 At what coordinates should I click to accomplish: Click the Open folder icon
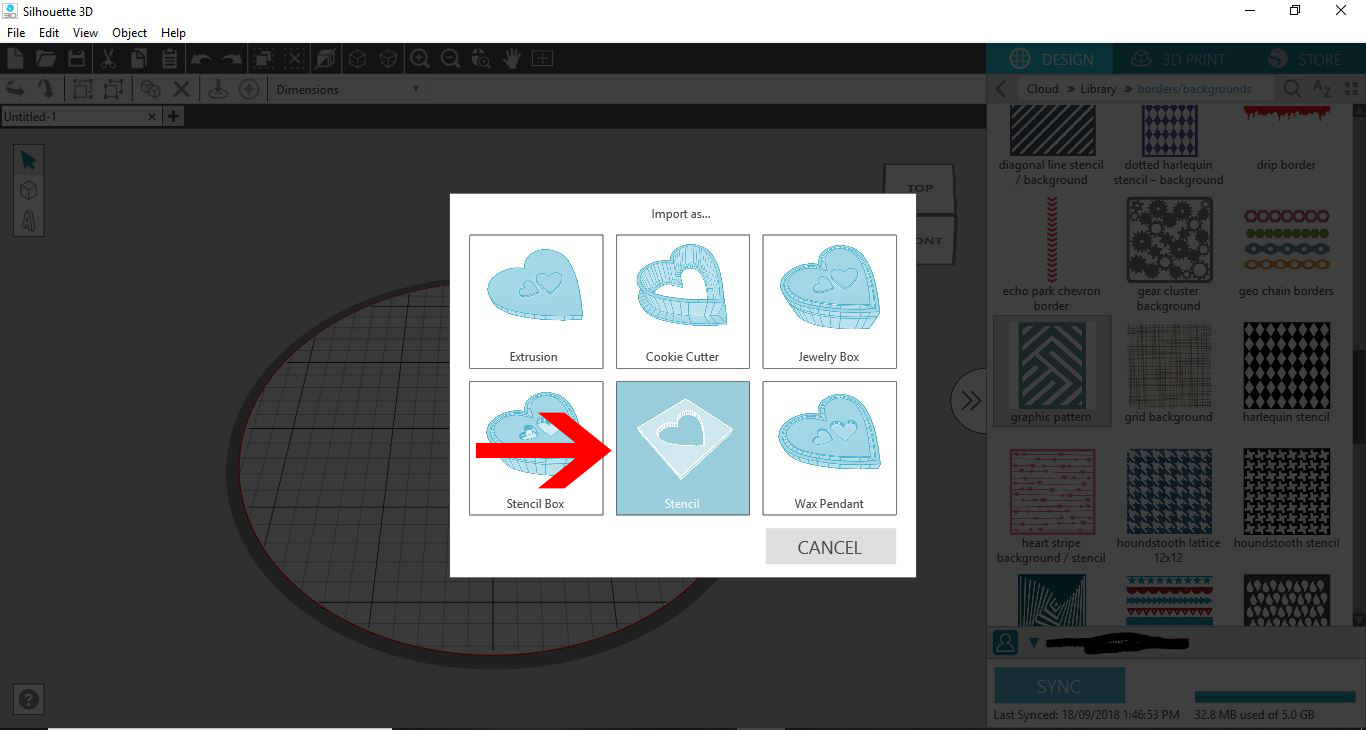(x=46, y=59)
